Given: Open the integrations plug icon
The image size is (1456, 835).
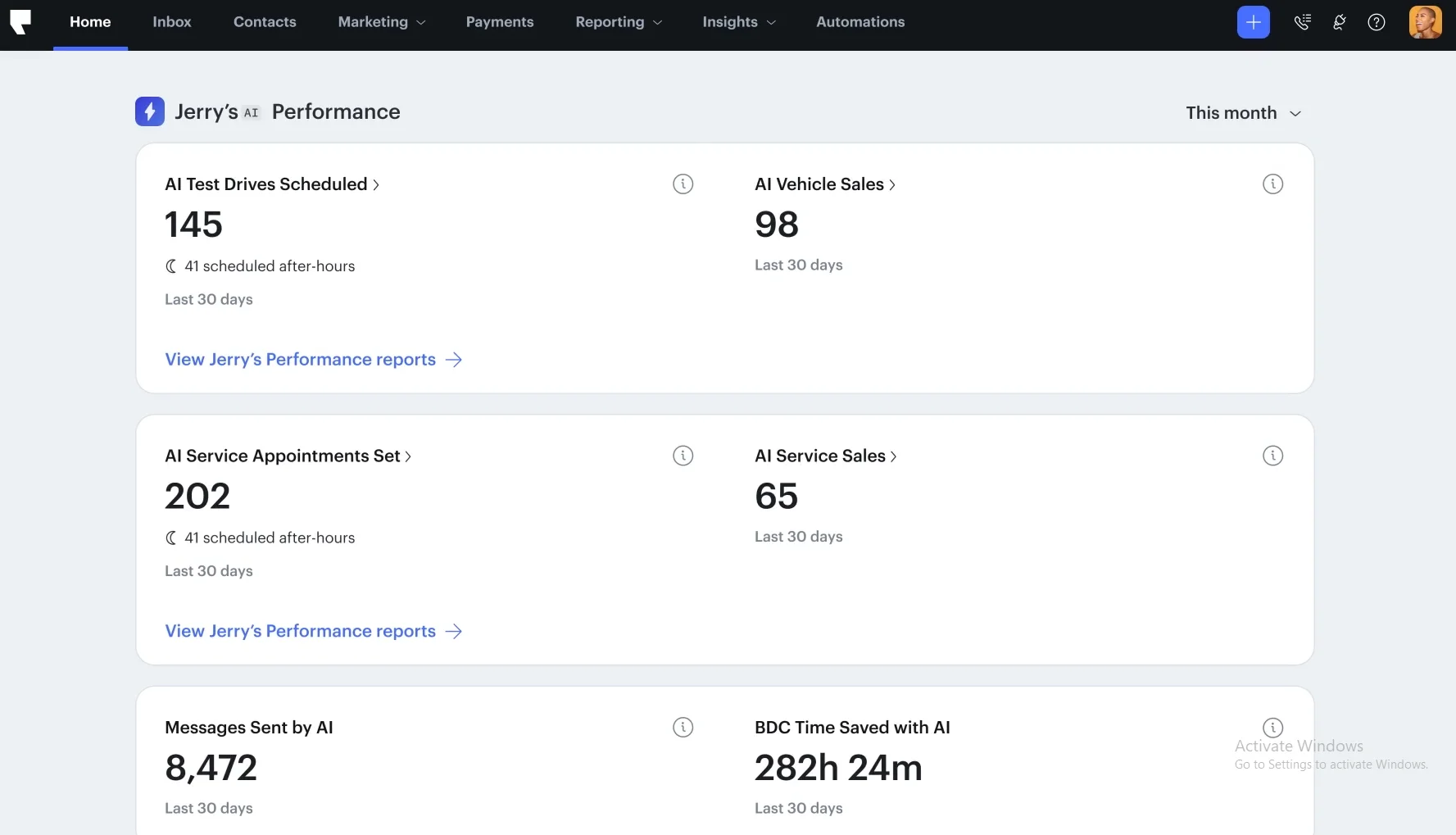Looking at the screenshot, I should 1339,22.
